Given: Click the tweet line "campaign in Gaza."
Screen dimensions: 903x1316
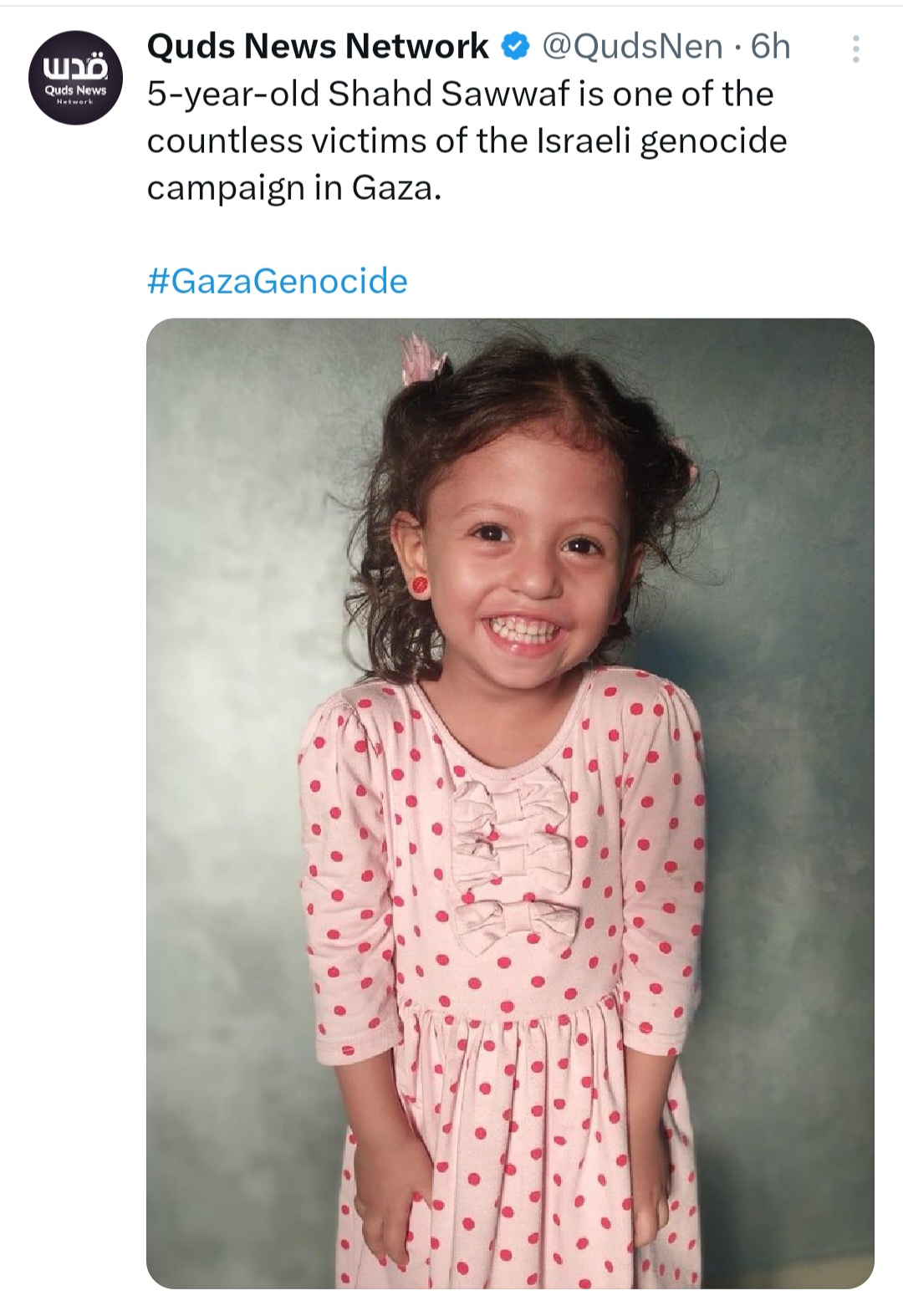Looking at the screenshot, I should [293, 188].
